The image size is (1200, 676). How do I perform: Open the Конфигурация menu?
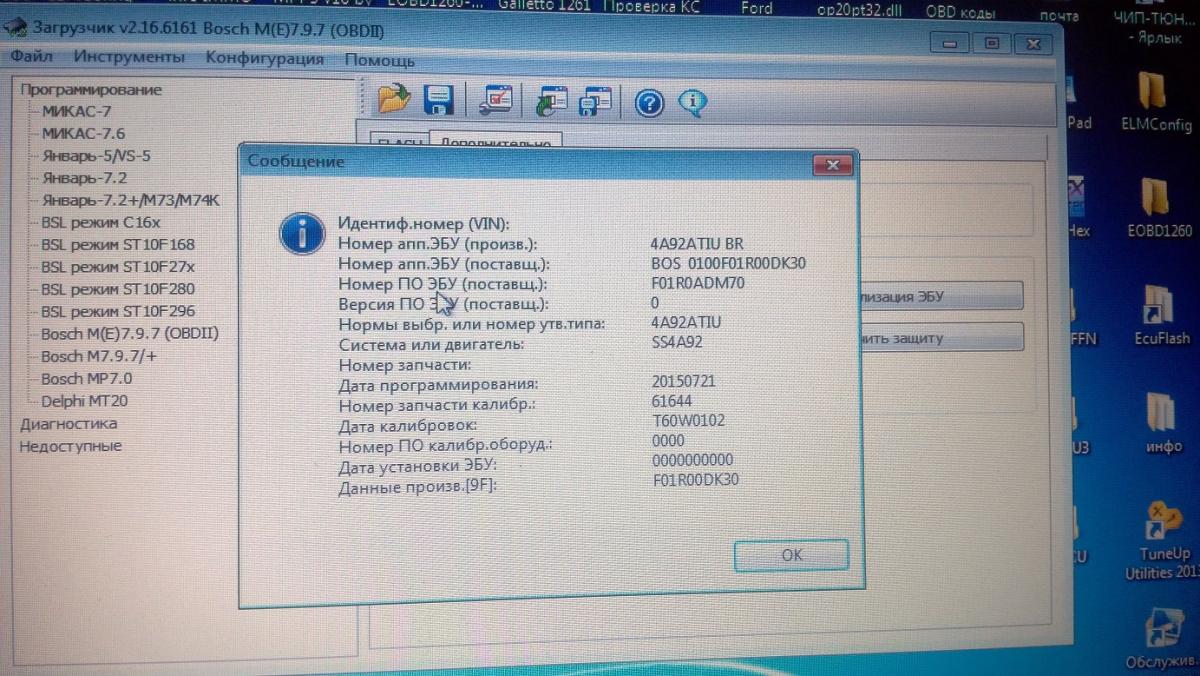click(x=264, y=58)
